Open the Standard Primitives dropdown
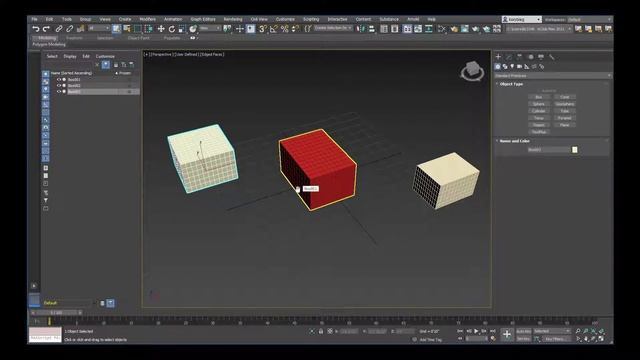640x360 pixels. [x=553, y=76]
